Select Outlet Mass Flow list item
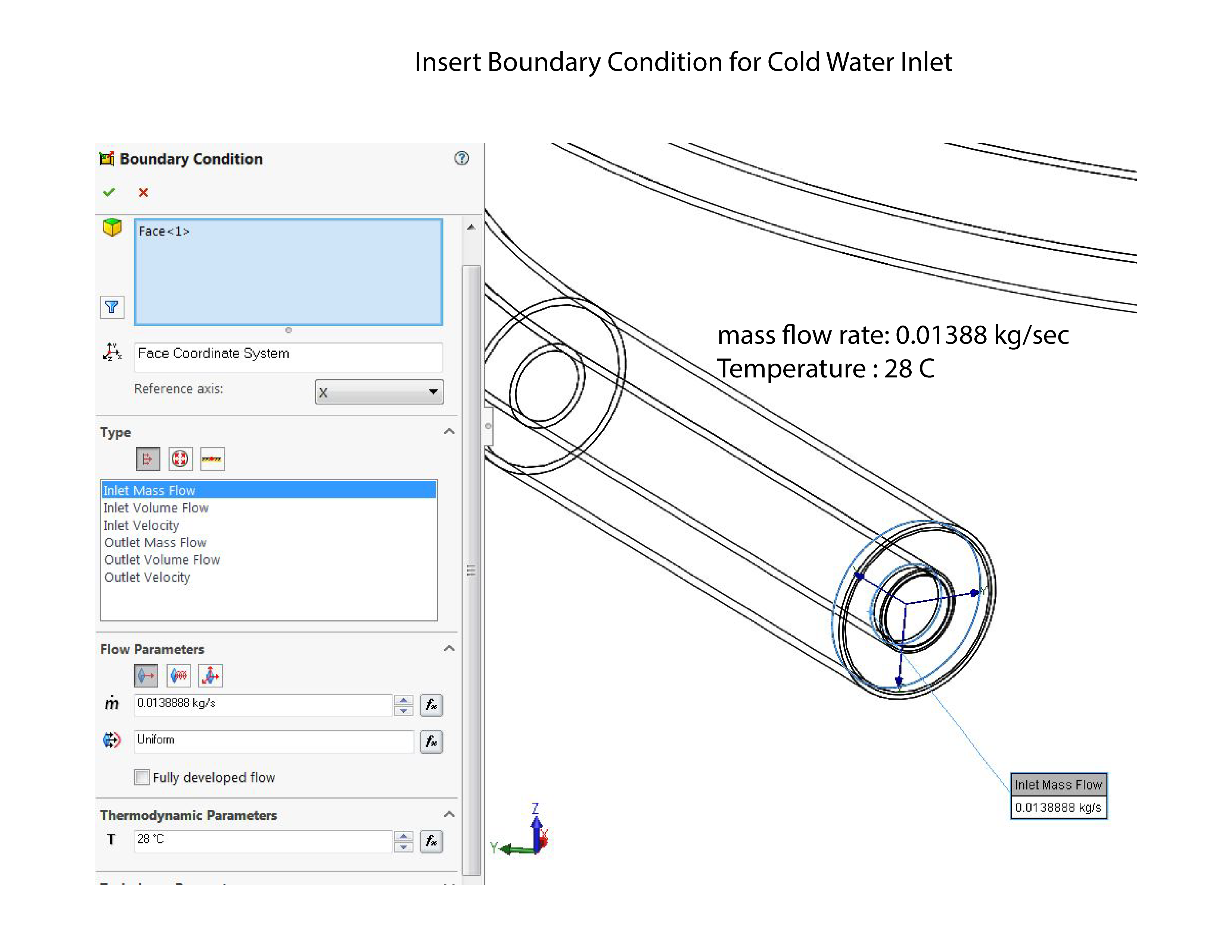This screenshot has height=952, width=1232. click(x=156, y=542)
